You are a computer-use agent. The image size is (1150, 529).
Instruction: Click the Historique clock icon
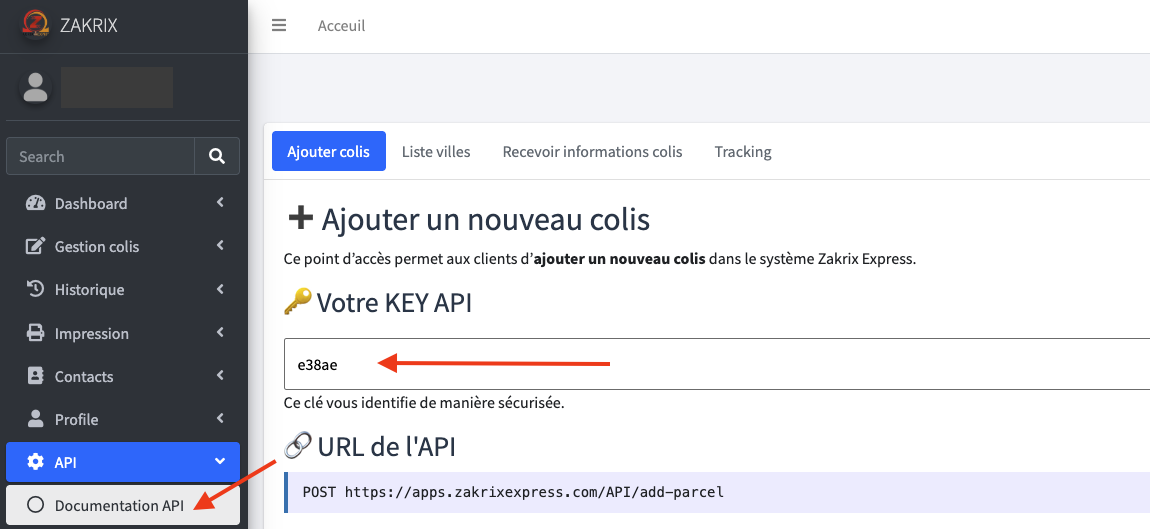point(36,289)
